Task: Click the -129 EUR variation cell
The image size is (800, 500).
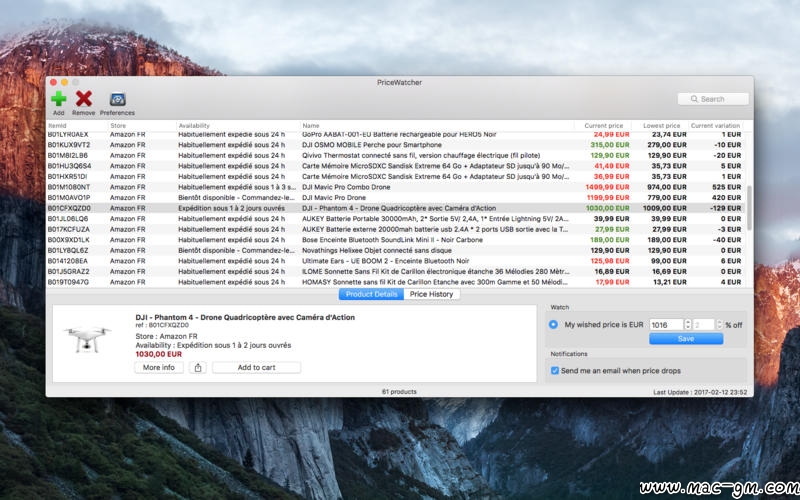Action: 726,208
